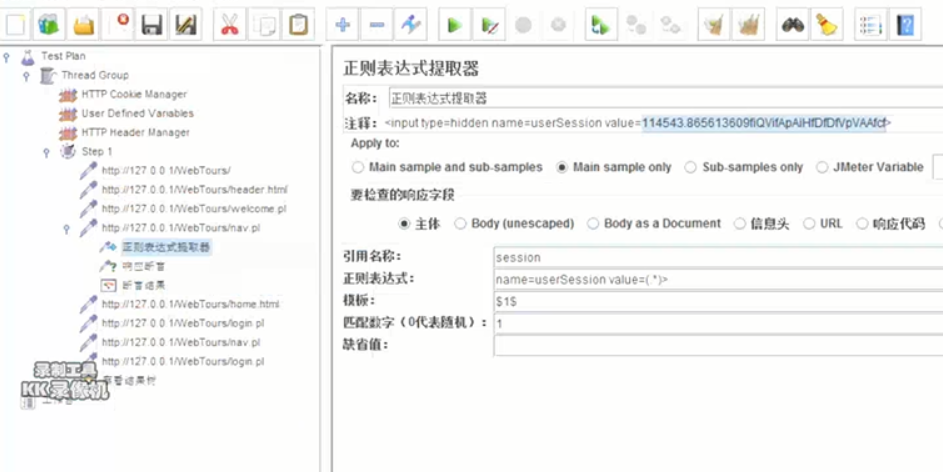
Task: Click the 注释 comment field
Action: click(x=663, y=123)
